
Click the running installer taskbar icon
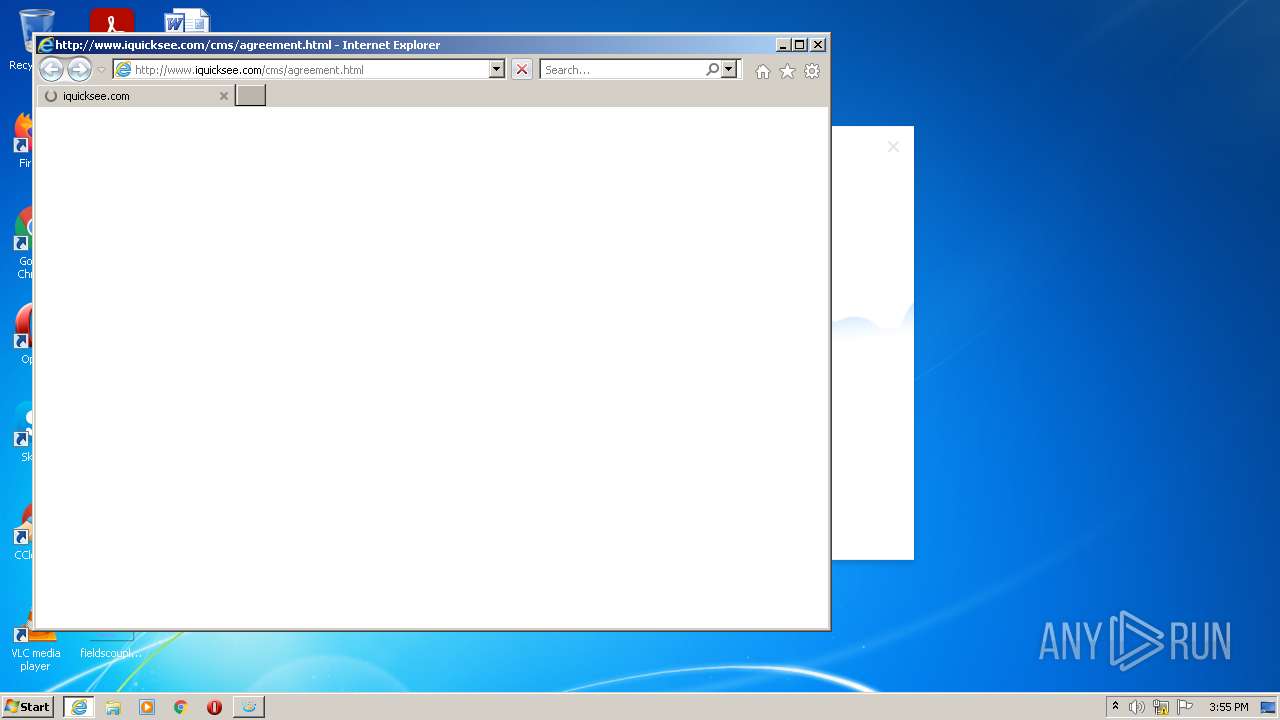(249, 707)
